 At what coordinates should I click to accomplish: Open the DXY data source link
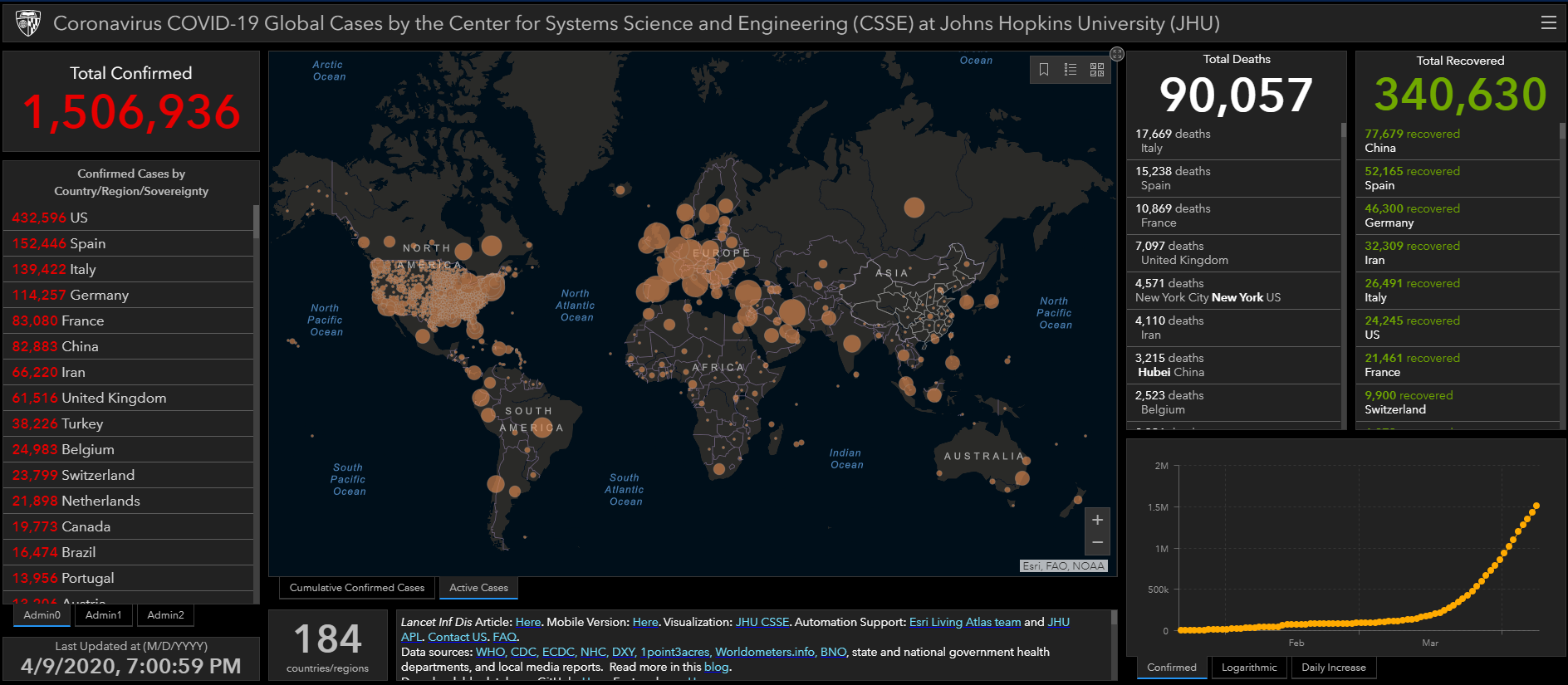point(623,652)
